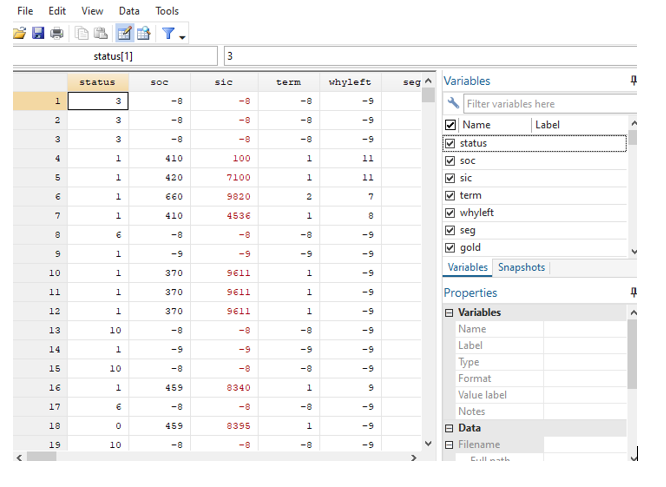Pin the Properties panel

633,292
